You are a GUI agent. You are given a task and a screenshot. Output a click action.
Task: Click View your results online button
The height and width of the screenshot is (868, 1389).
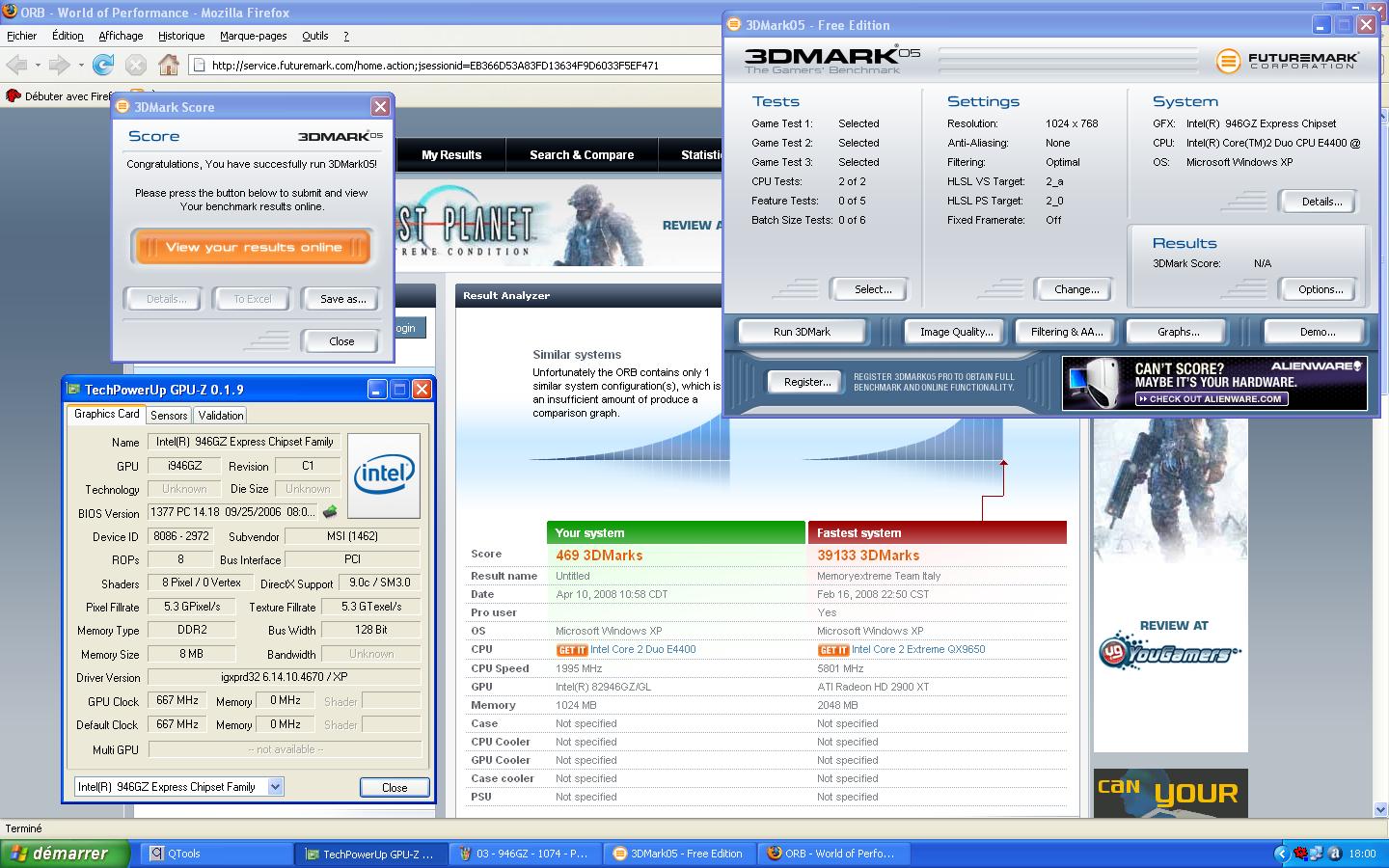(253, 247)
